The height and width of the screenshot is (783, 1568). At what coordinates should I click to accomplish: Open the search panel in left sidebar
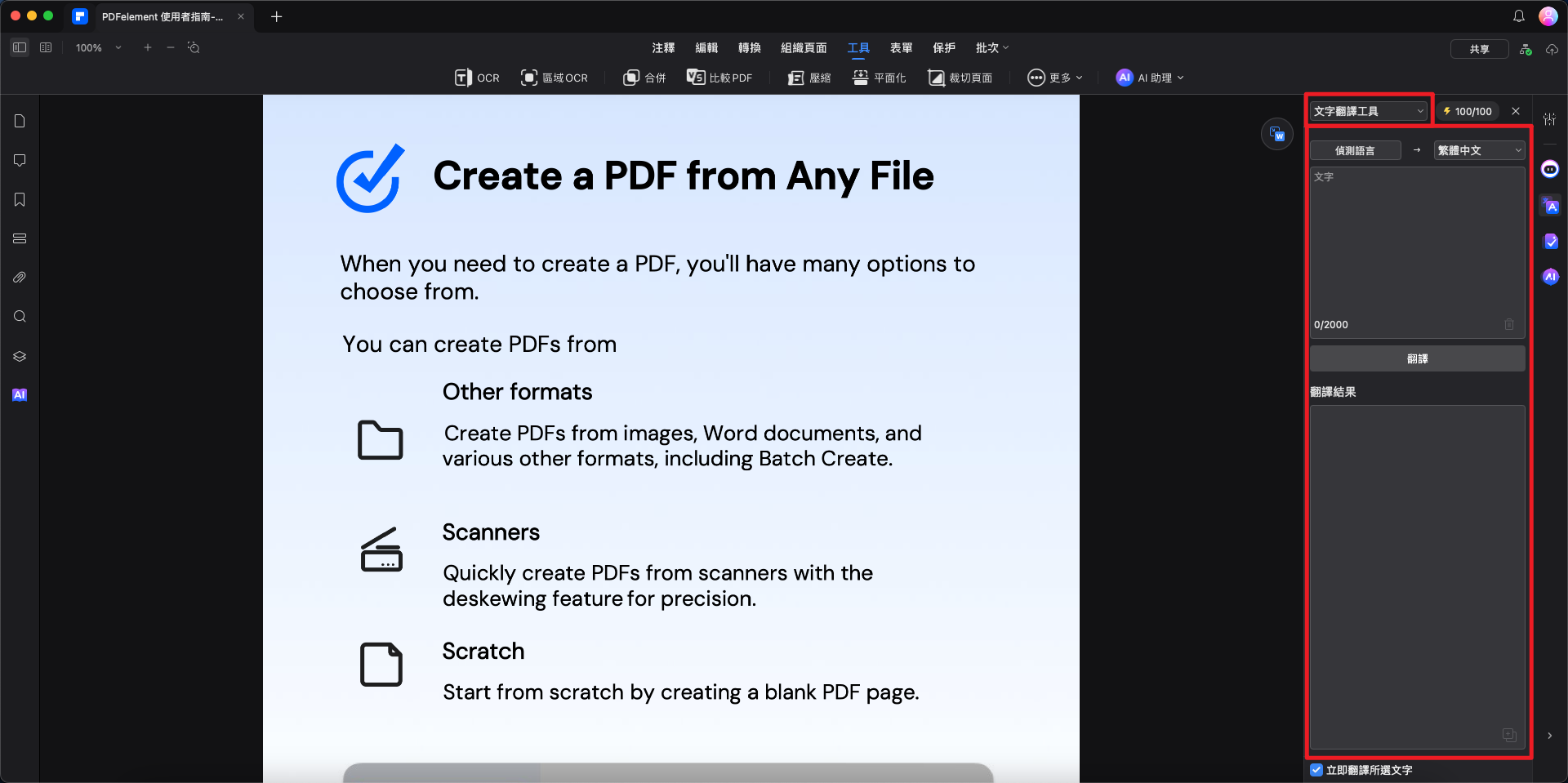[20, 317]
